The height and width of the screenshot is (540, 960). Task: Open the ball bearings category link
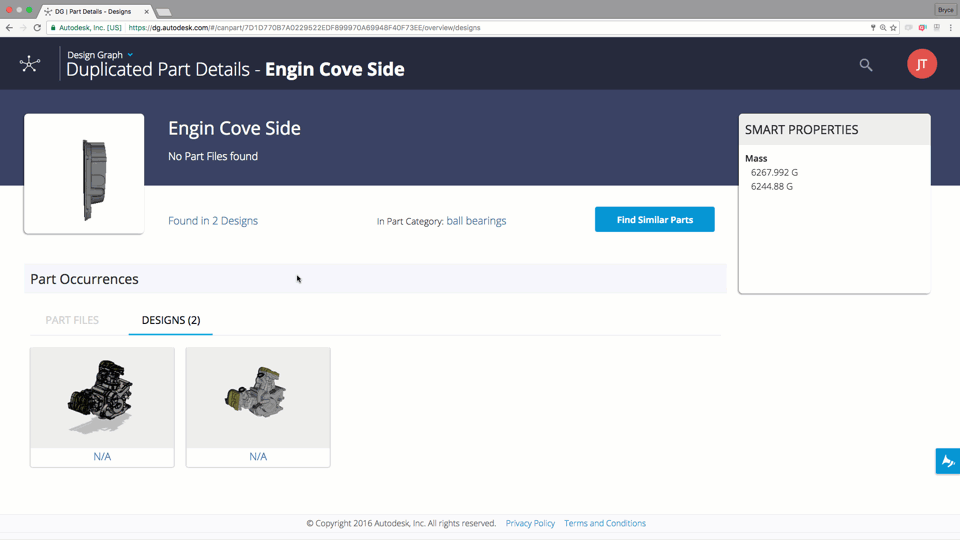(x=476, y=220)
